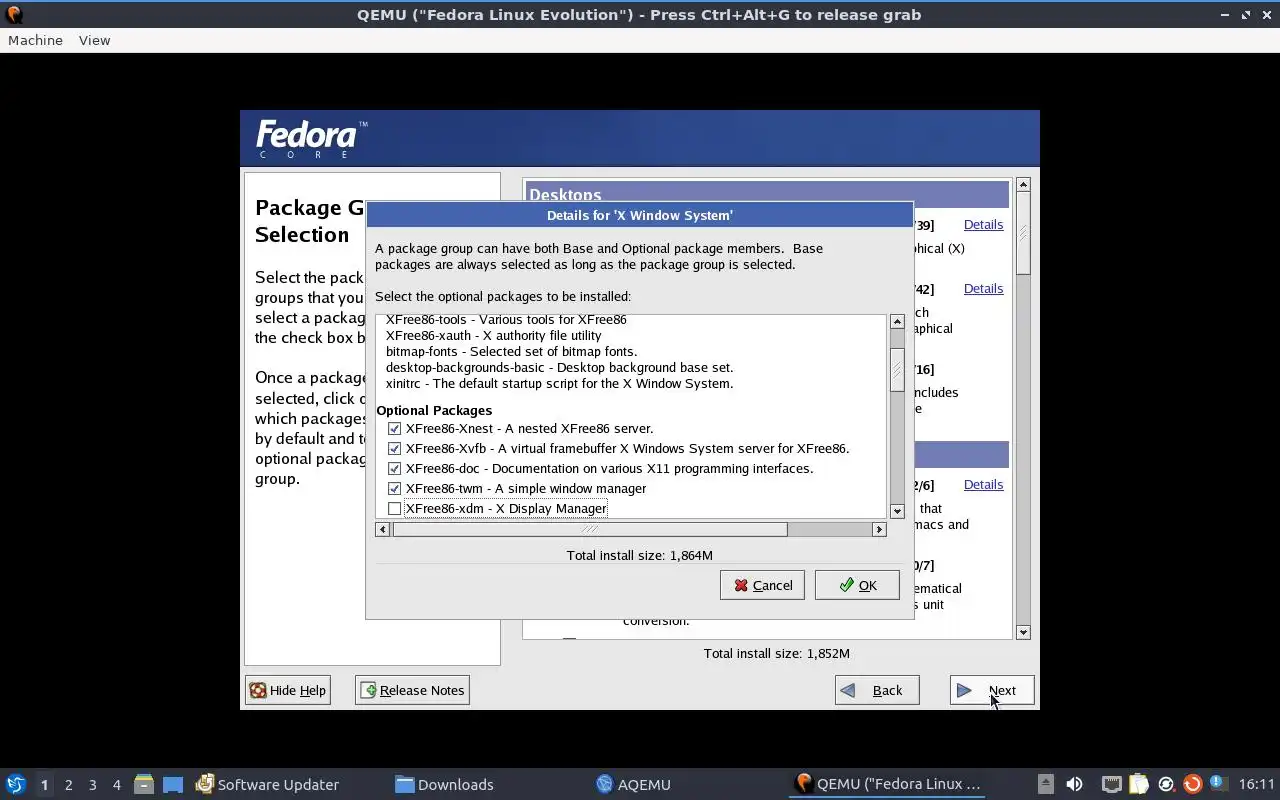Open the Details link in the second section

(x=983, y=484)
